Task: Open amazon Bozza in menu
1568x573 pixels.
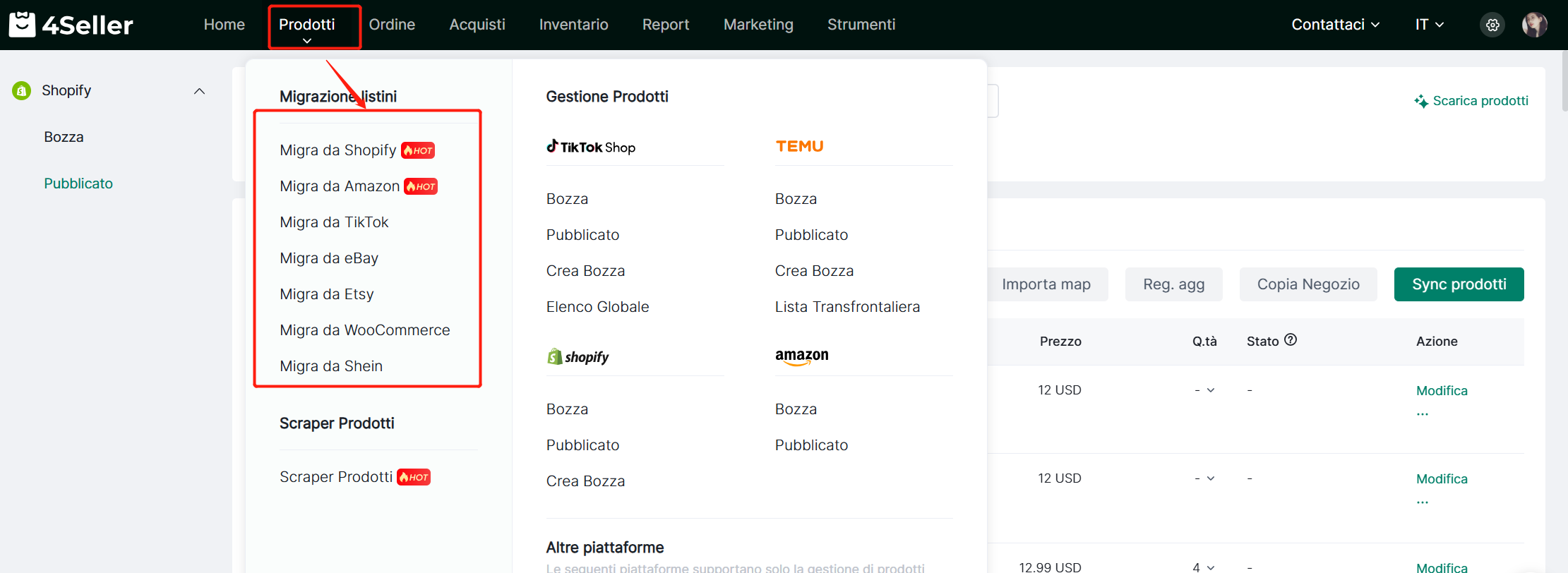Action: click(x=796, y=409)
